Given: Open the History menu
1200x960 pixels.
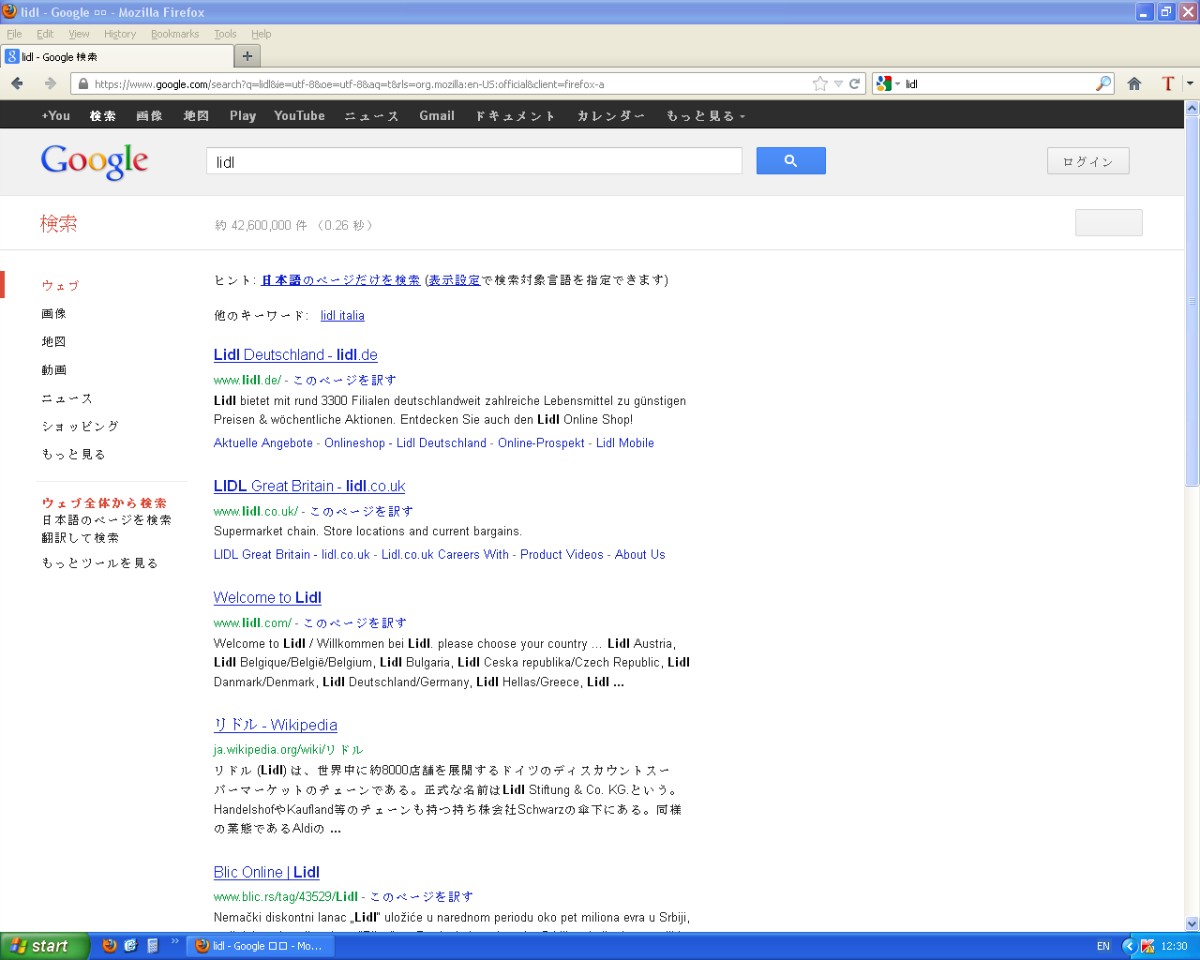Looking at the screenshot, I should (120, 34).
